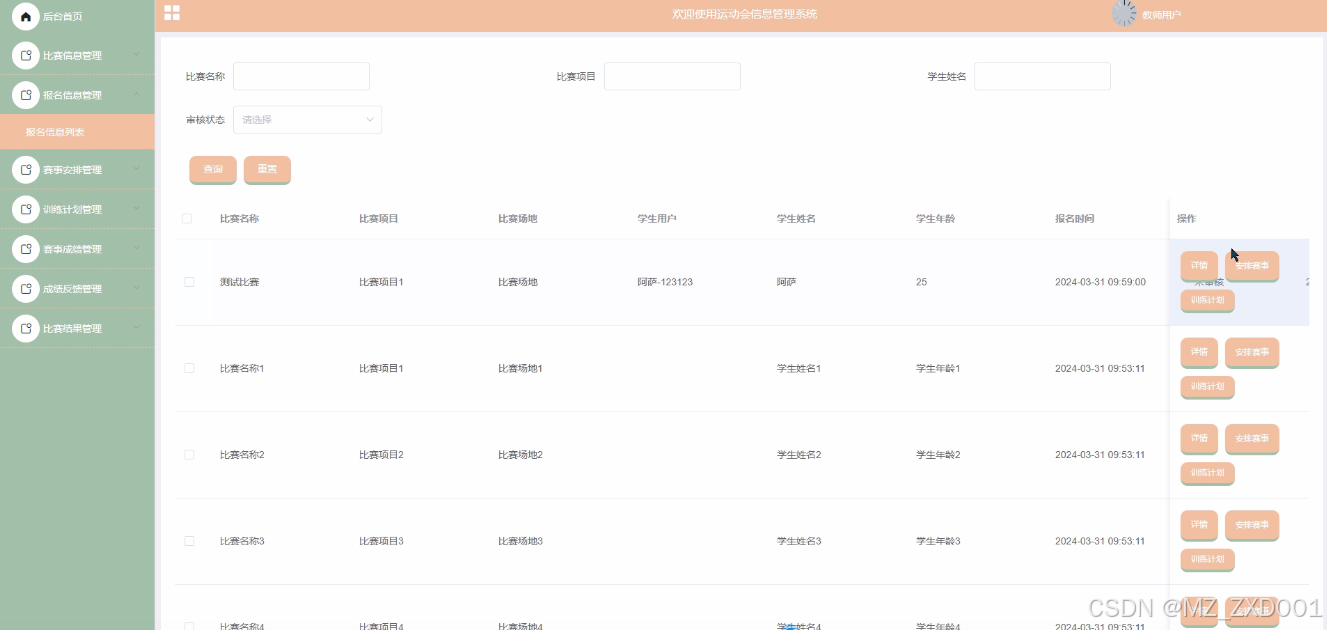Open the 比赛信息管理 menu label
The image size is (1327, 630).
tap(72, 56)
